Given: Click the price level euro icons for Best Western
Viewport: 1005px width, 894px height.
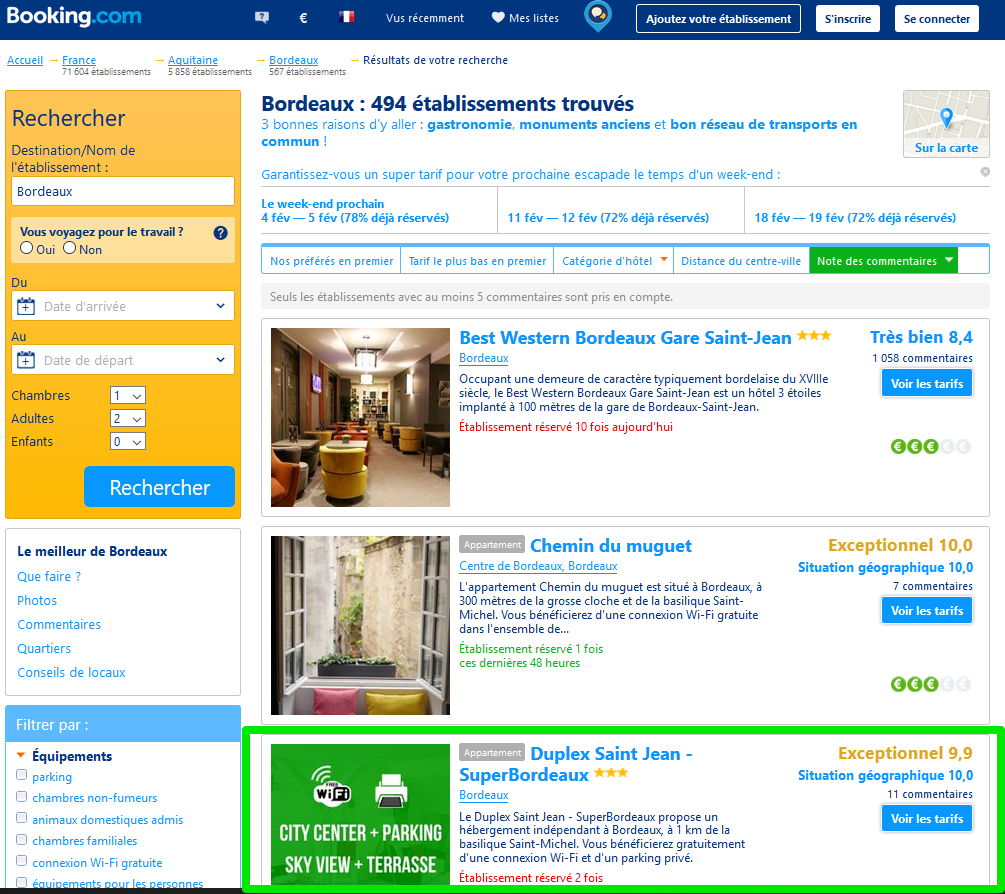Looking at the screenshot, I should [x=931, y=446].
